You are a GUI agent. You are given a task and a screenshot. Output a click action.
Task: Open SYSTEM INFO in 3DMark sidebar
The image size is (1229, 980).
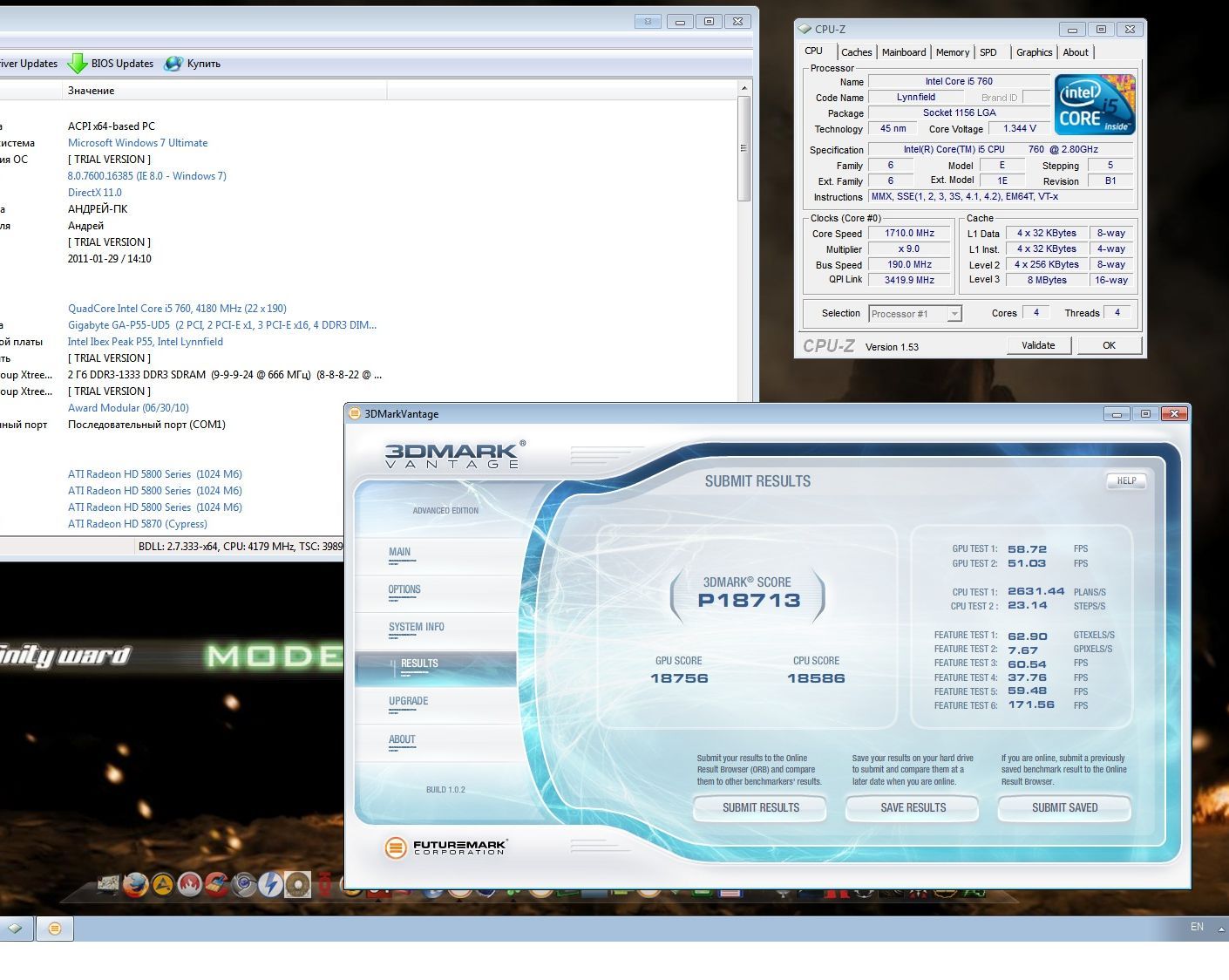[417, 627]
